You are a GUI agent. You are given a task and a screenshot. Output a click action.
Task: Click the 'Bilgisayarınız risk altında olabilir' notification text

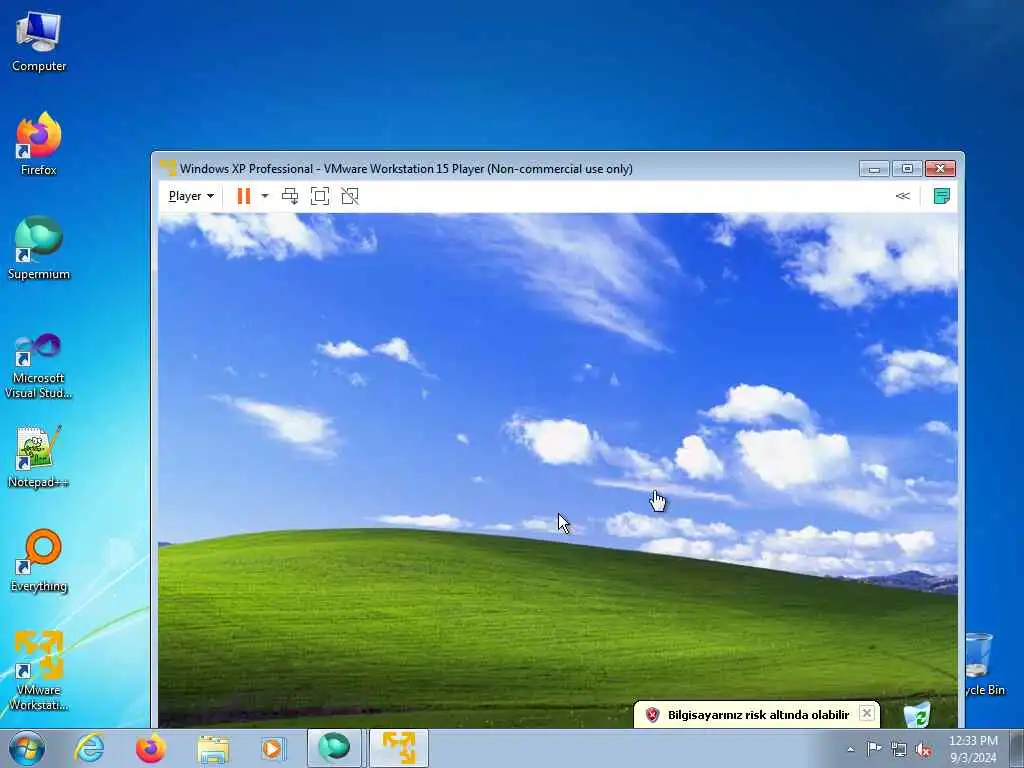758,714
